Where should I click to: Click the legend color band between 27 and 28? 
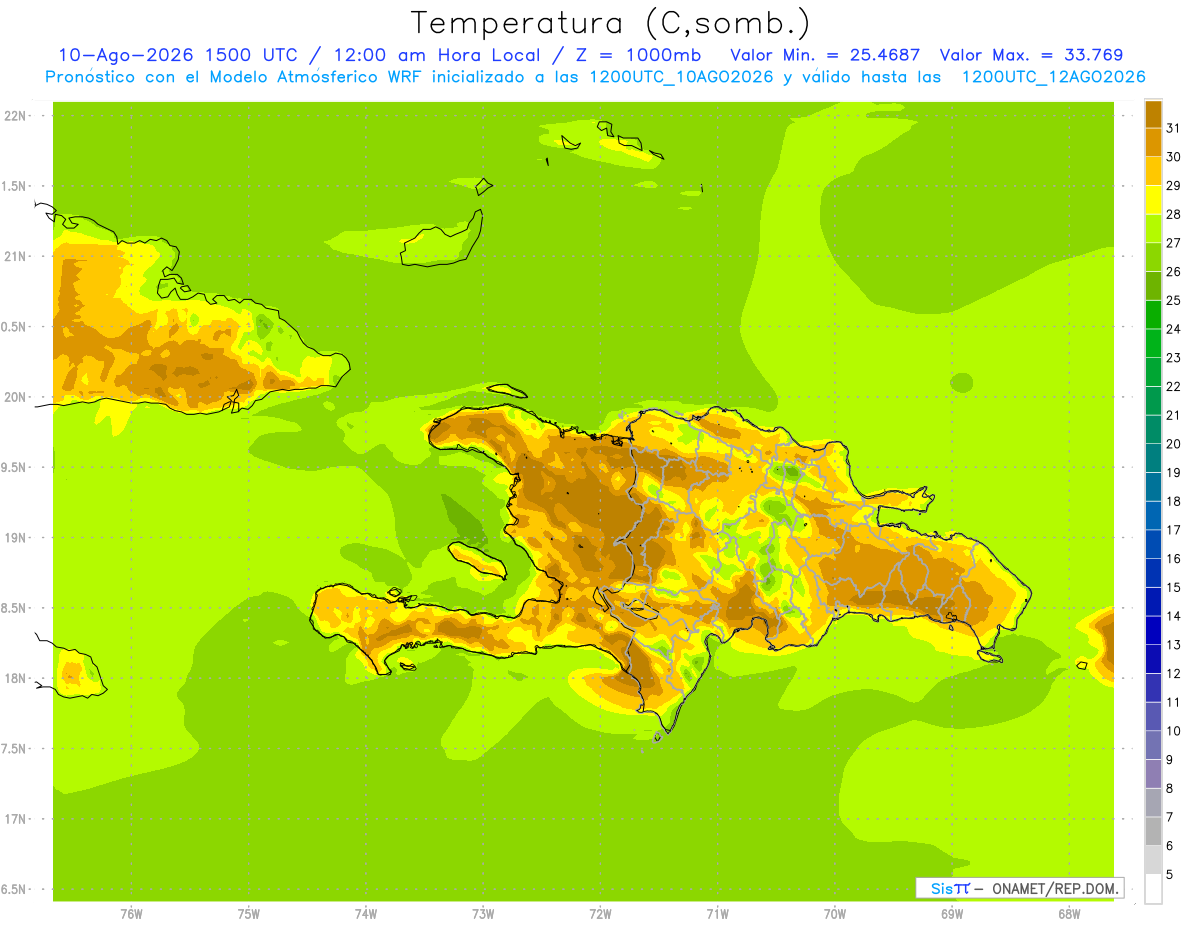[1153, 228]
